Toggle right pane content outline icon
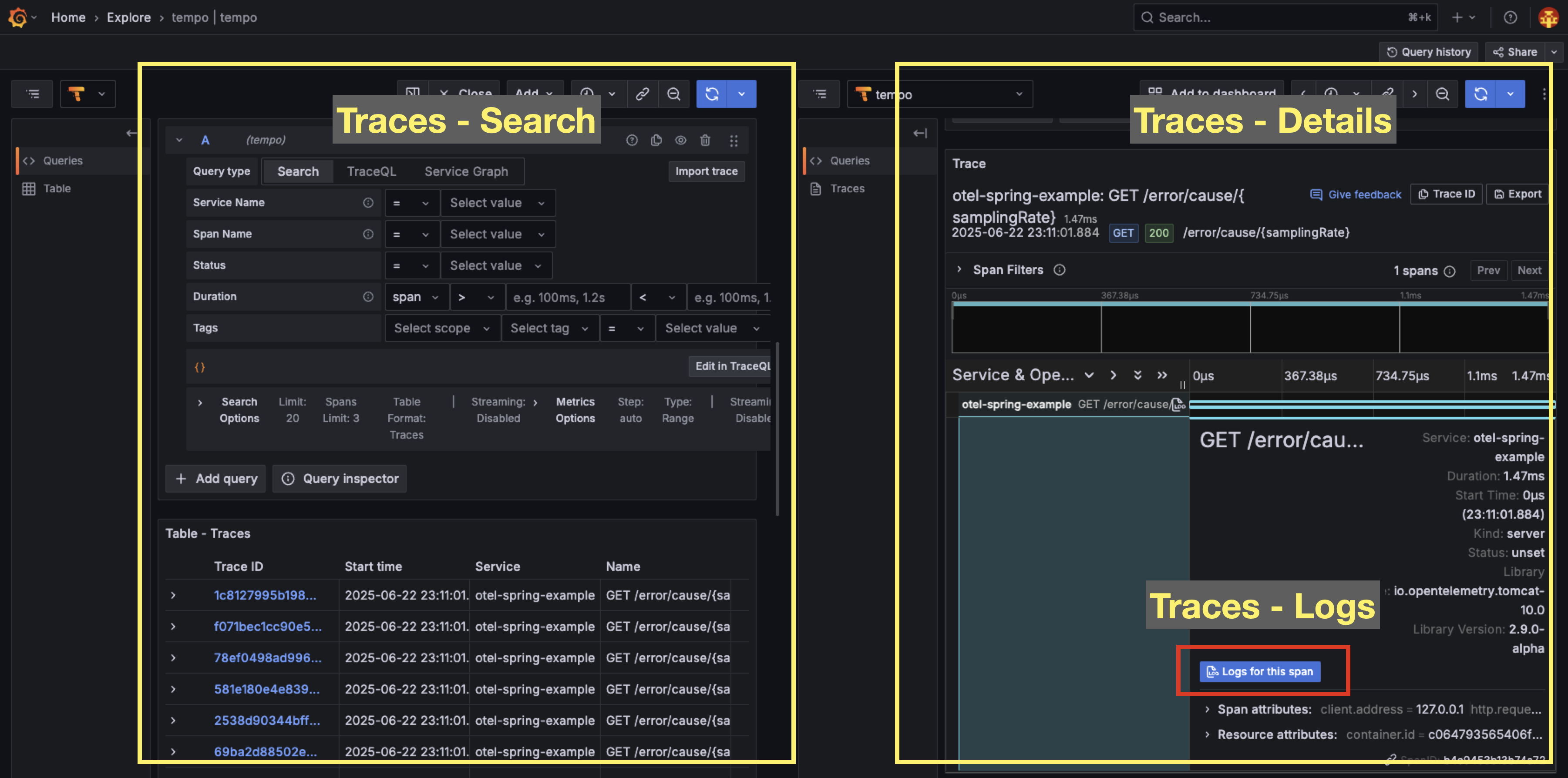 click(x=820, y=94)
